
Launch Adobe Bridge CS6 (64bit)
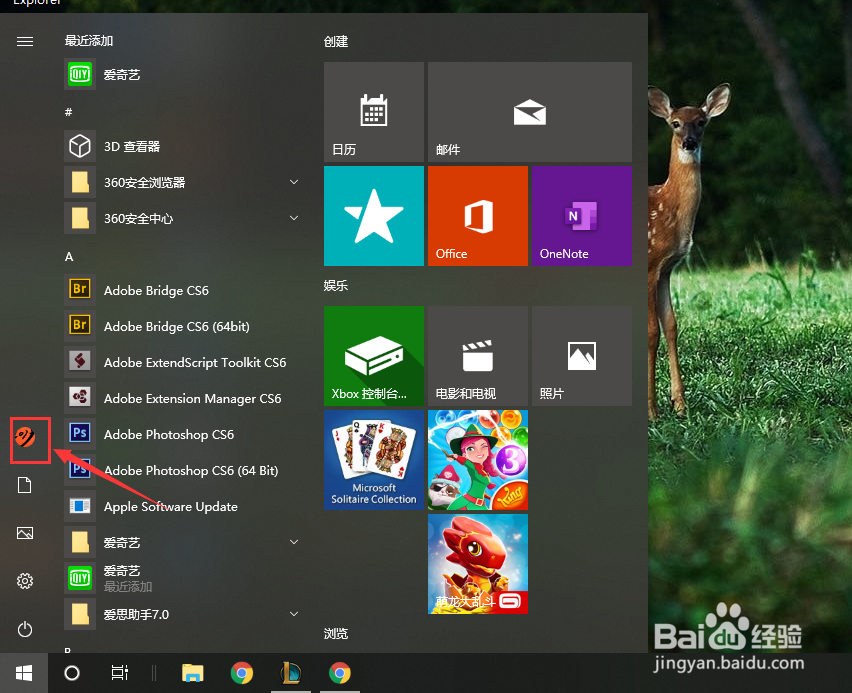(182, 326)
